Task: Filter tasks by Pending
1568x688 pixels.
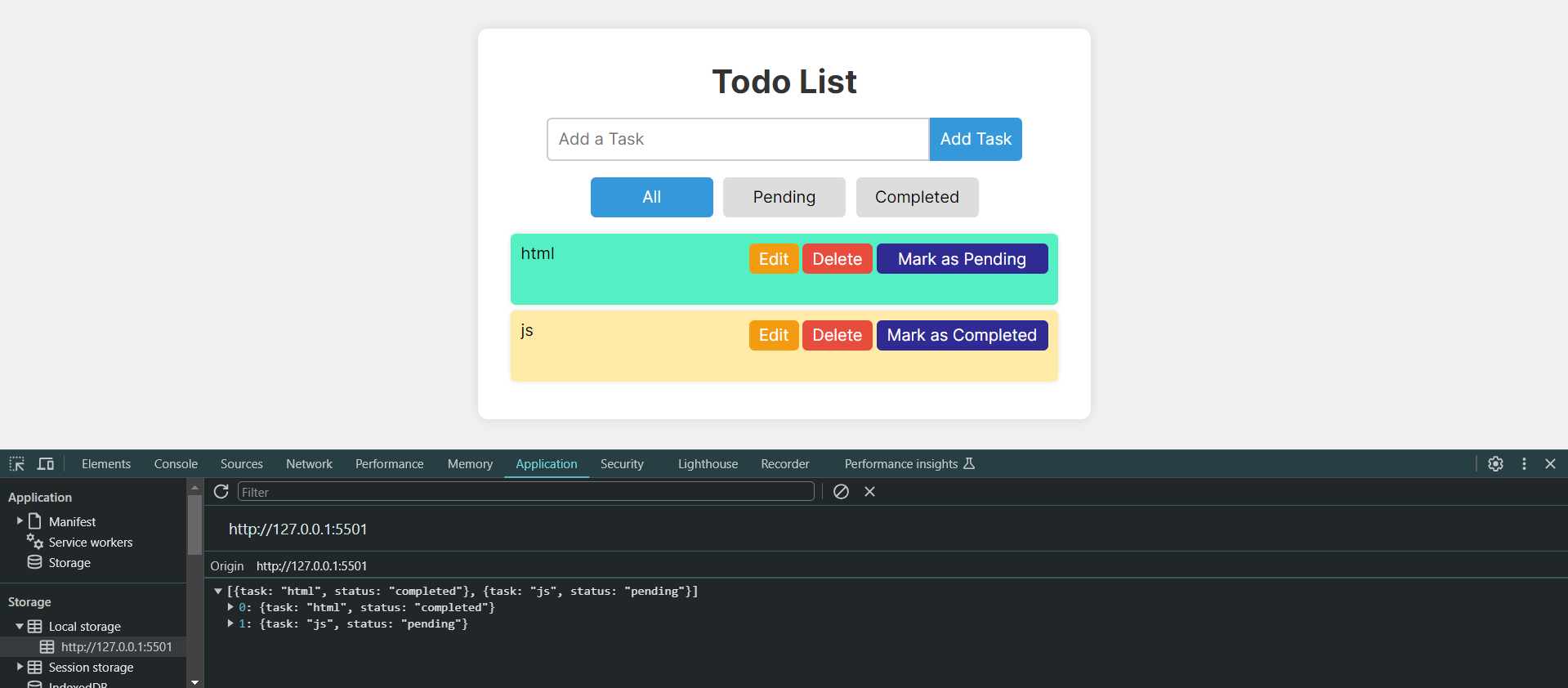Action: tap(784, 197)
